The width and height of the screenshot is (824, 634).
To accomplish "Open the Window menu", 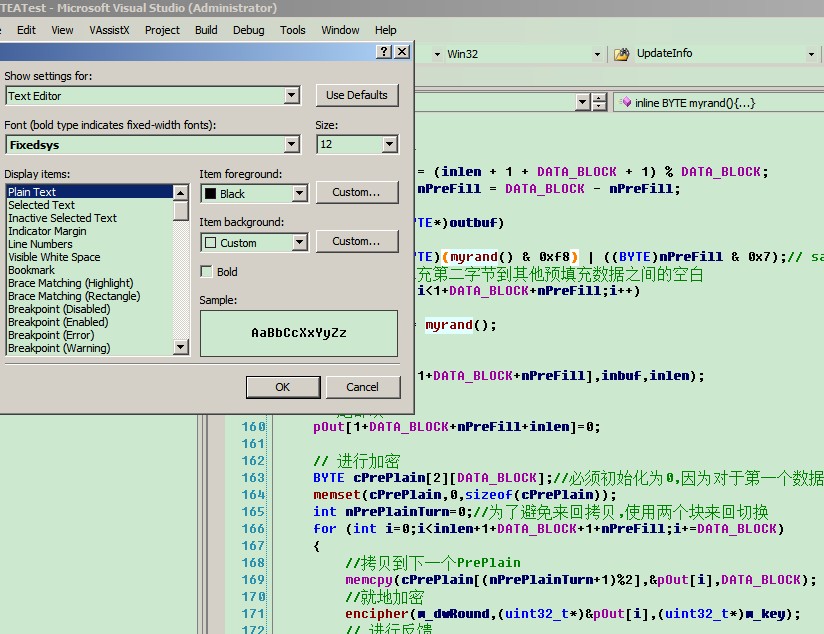I will click(x=340, y=30).
